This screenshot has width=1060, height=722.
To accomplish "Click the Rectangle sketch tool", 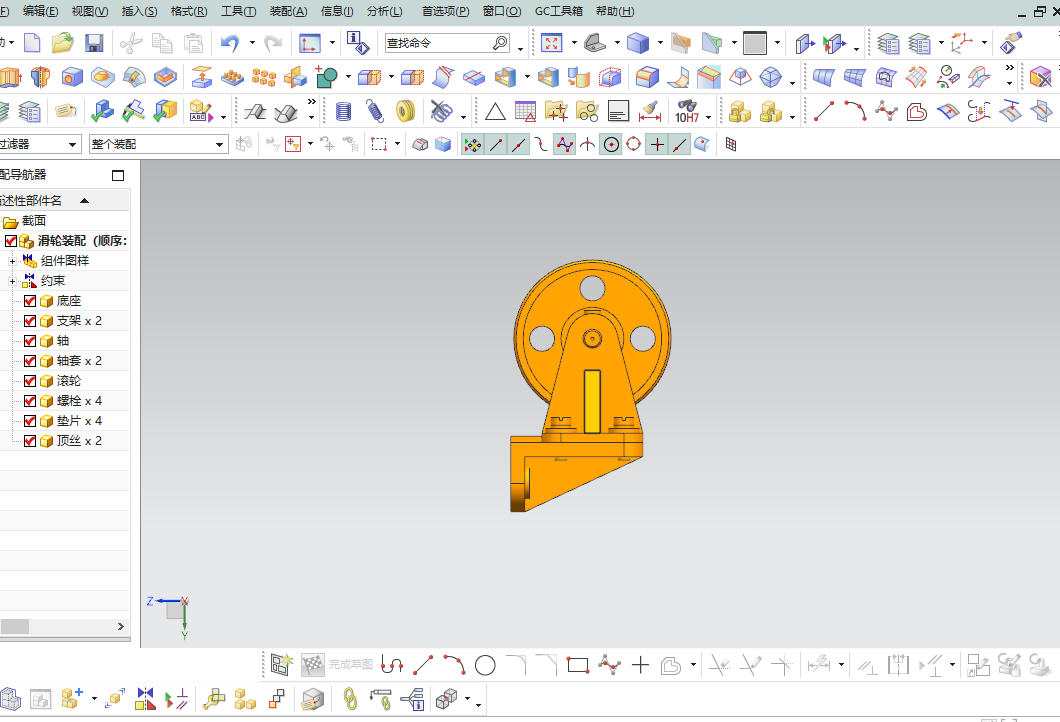I will tap(578, 665).
